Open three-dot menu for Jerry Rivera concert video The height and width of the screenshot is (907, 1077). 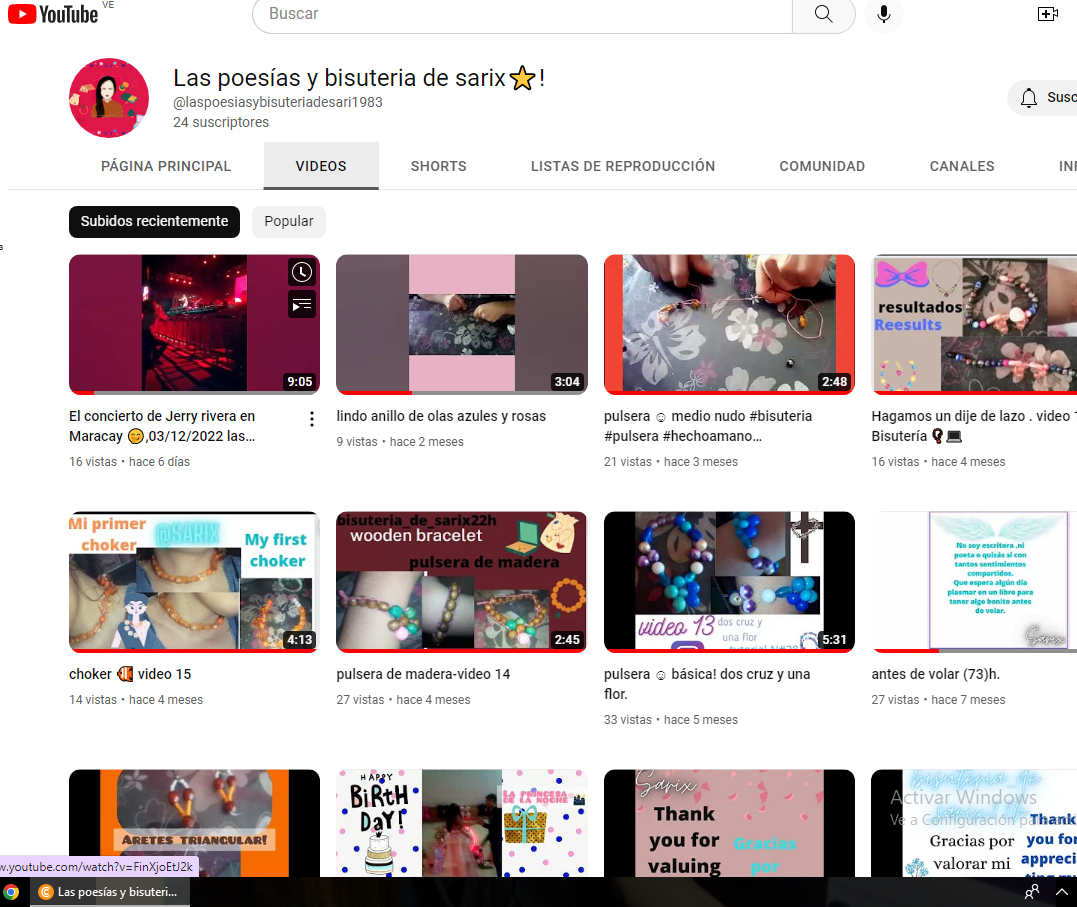point(312,419)
